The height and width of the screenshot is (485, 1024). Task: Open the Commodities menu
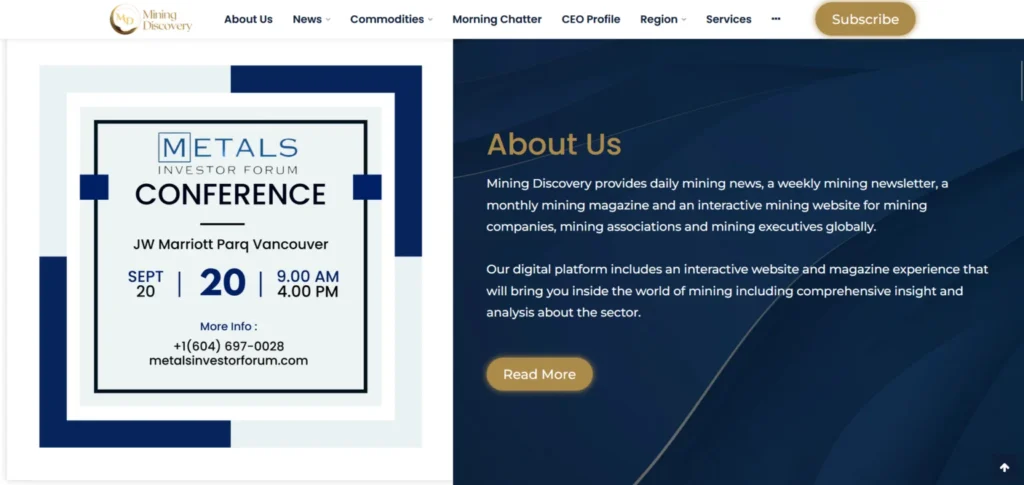click(x=387, y=20)
